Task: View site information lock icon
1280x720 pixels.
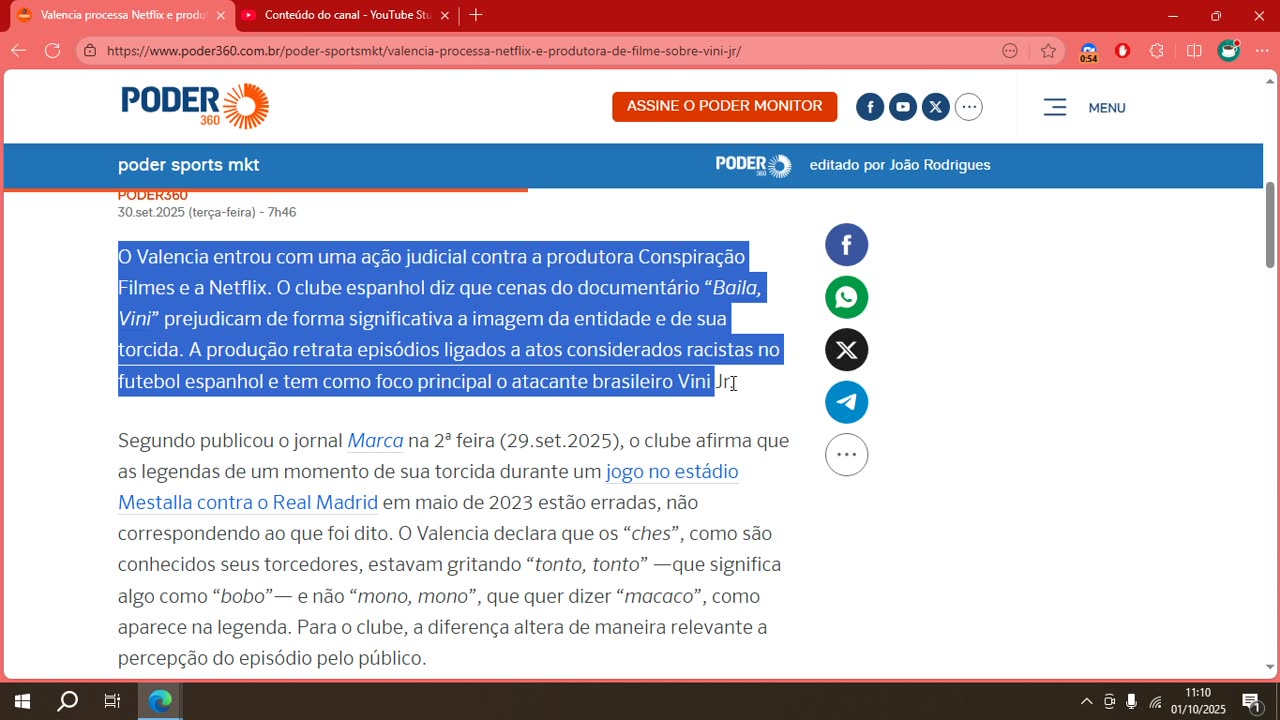Action: tap(90, 51)
